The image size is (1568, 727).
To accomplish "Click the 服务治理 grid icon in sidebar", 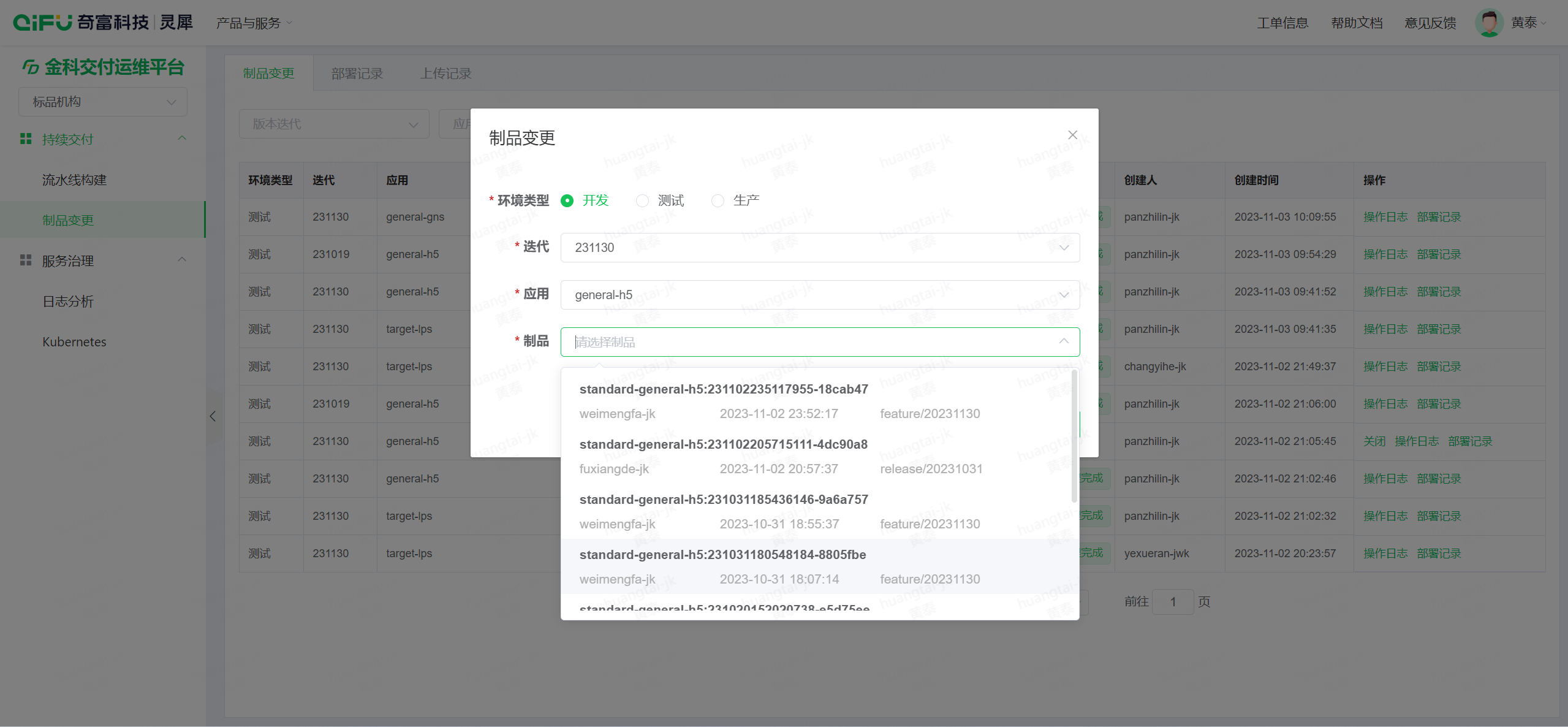I will click(x=26, y=261).
